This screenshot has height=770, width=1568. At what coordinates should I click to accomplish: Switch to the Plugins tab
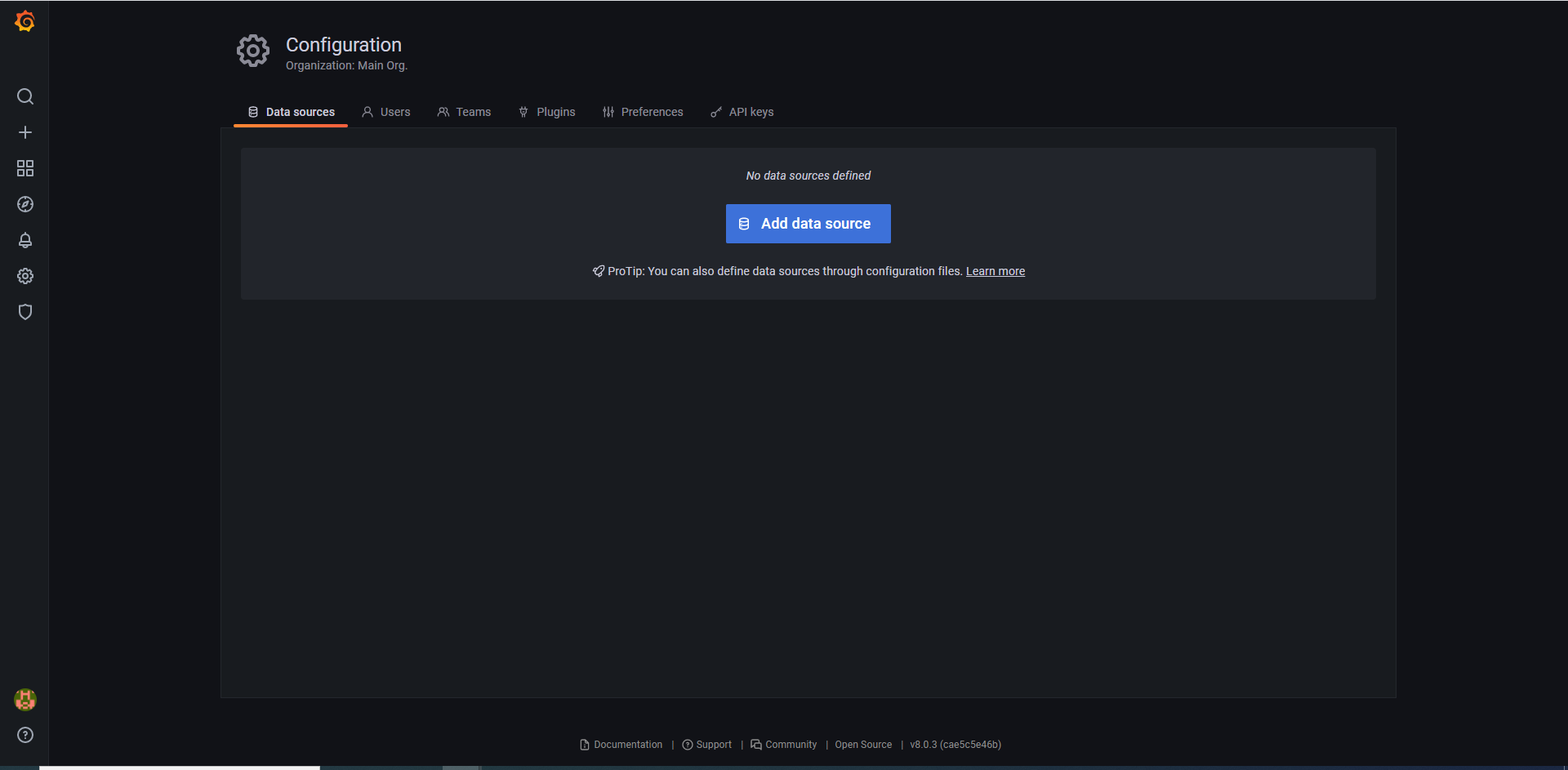546,112
